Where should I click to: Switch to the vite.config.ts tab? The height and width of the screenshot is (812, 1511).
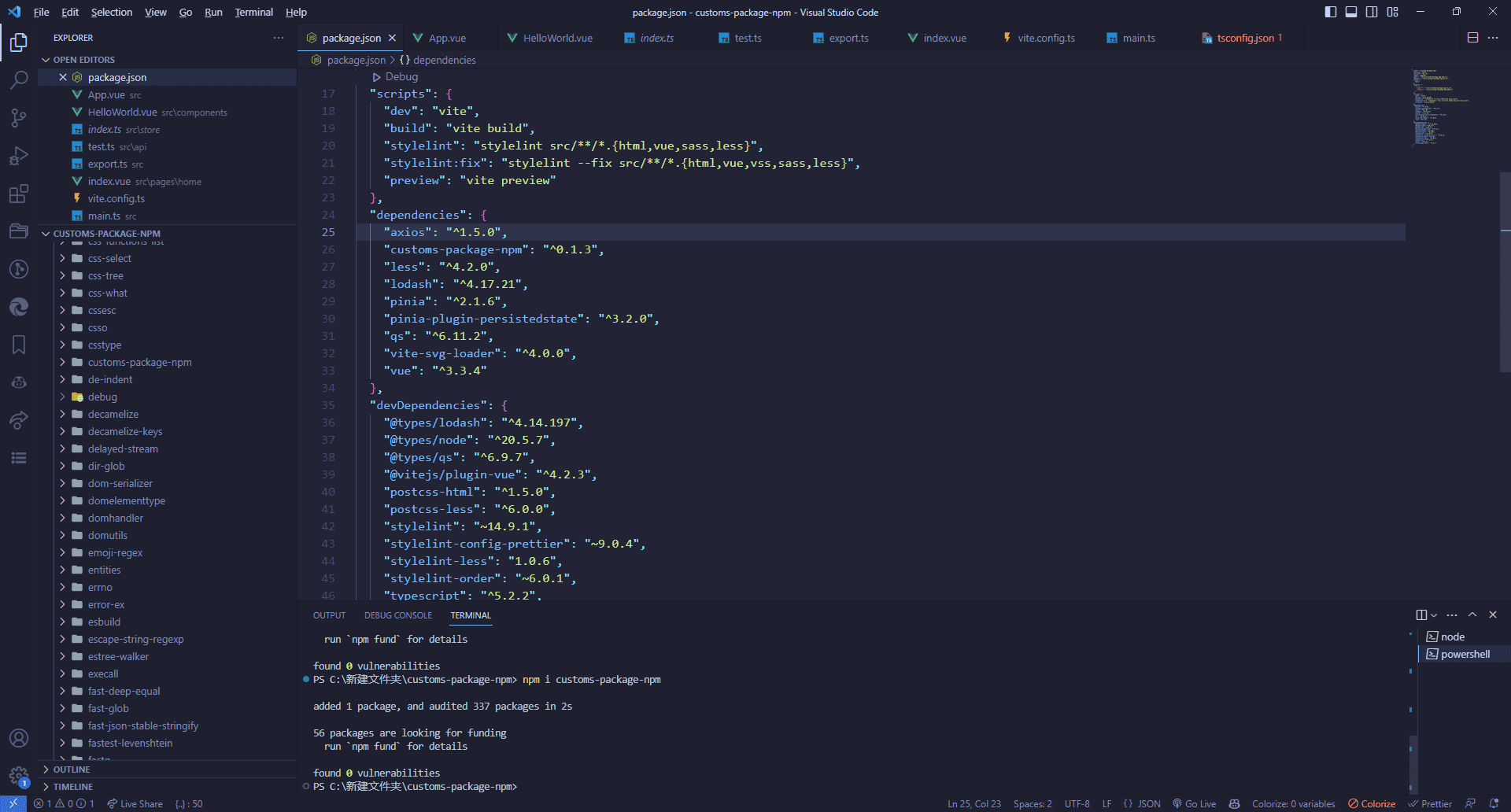pyautogui.click(x=1046, y=38)
